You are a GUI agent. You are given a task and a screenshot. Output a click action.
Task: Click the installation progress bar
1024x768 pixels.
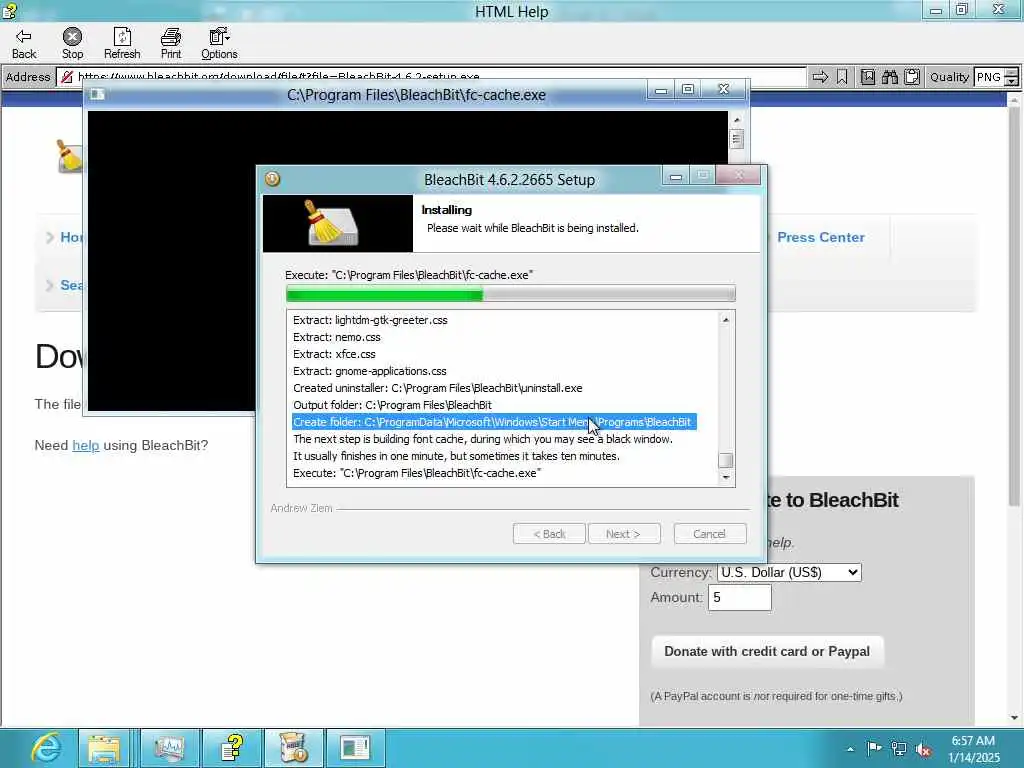511,295
